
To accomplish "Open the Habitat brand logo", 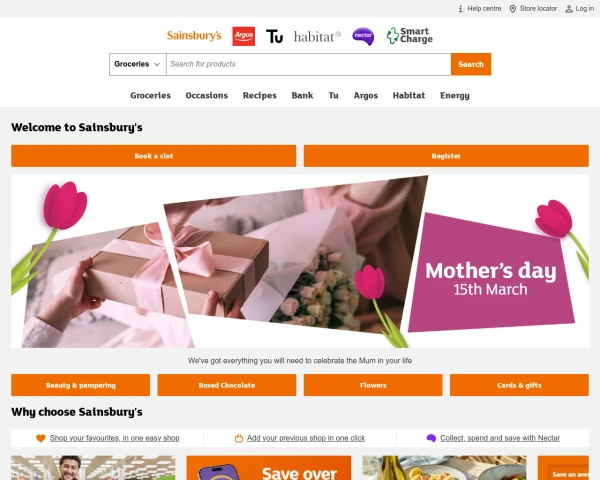I will (317, 37).
